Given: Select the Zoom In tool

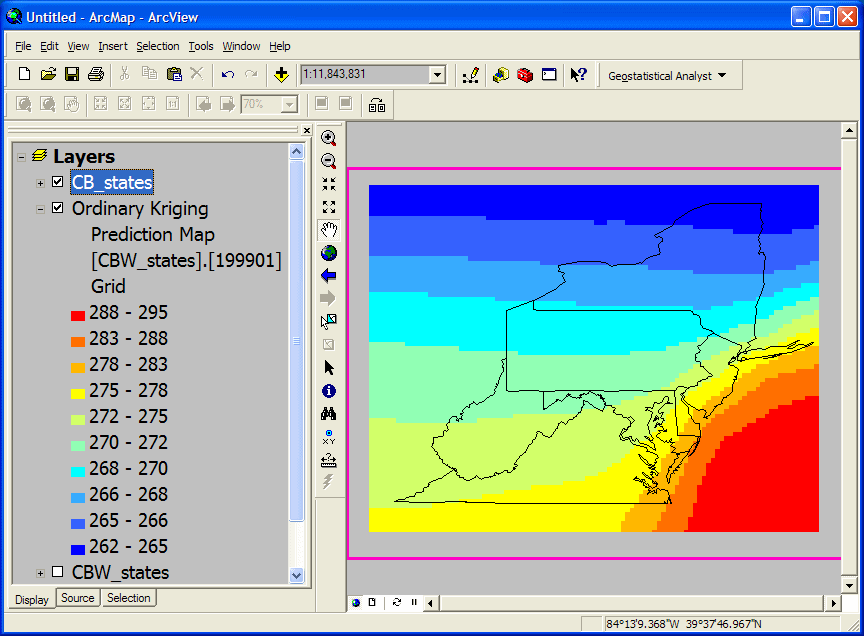Looking at the screenshot, I should 328,138.
